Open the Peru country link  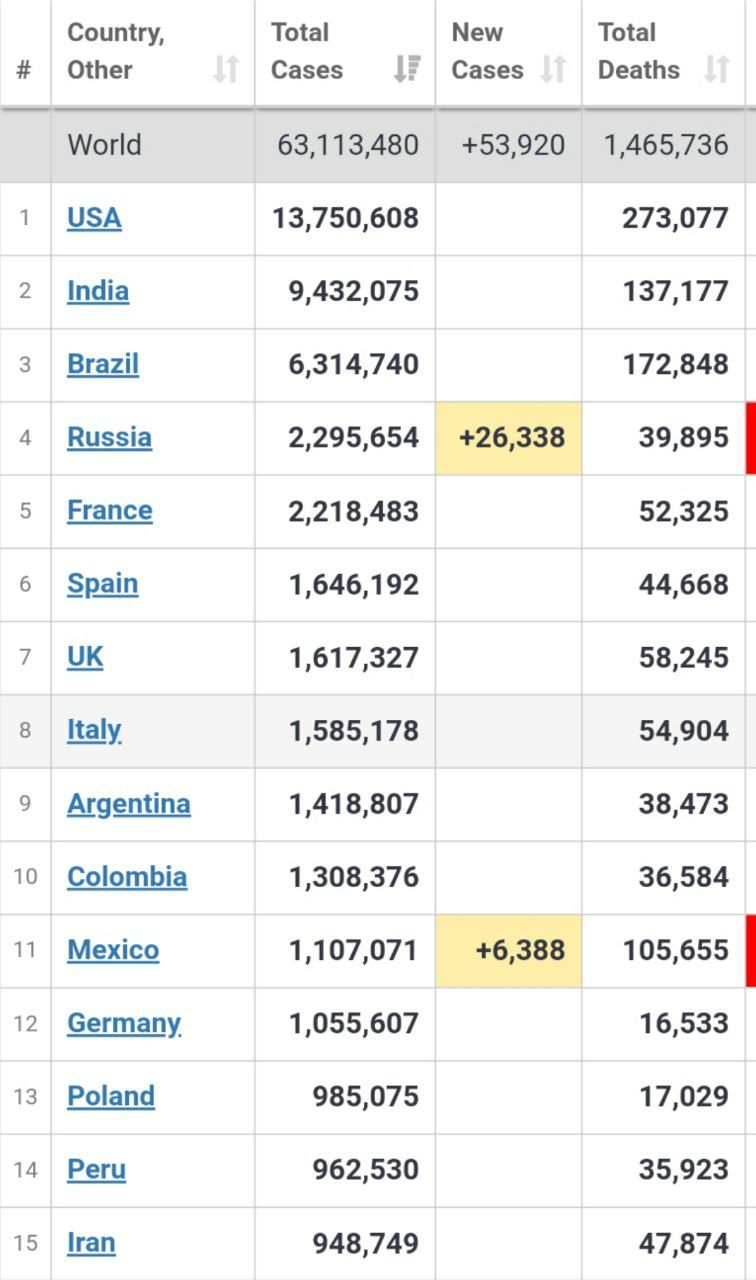96,1169
